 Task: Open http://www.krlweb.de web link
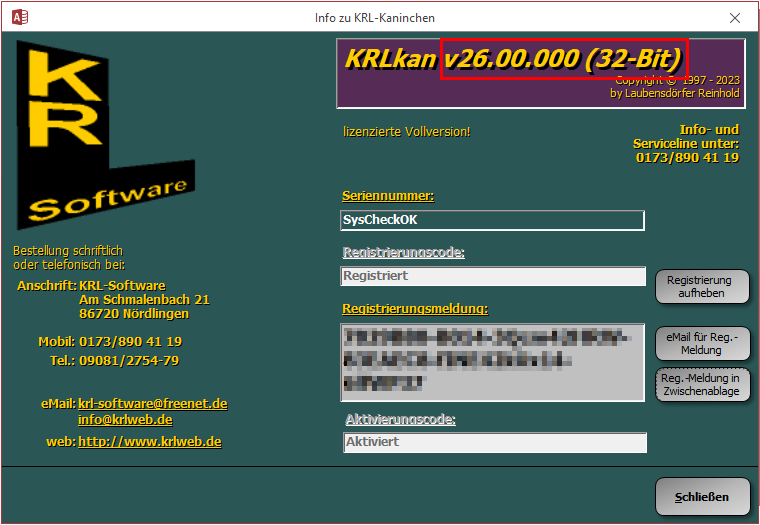pyautogui.click(x=150, y=442)
